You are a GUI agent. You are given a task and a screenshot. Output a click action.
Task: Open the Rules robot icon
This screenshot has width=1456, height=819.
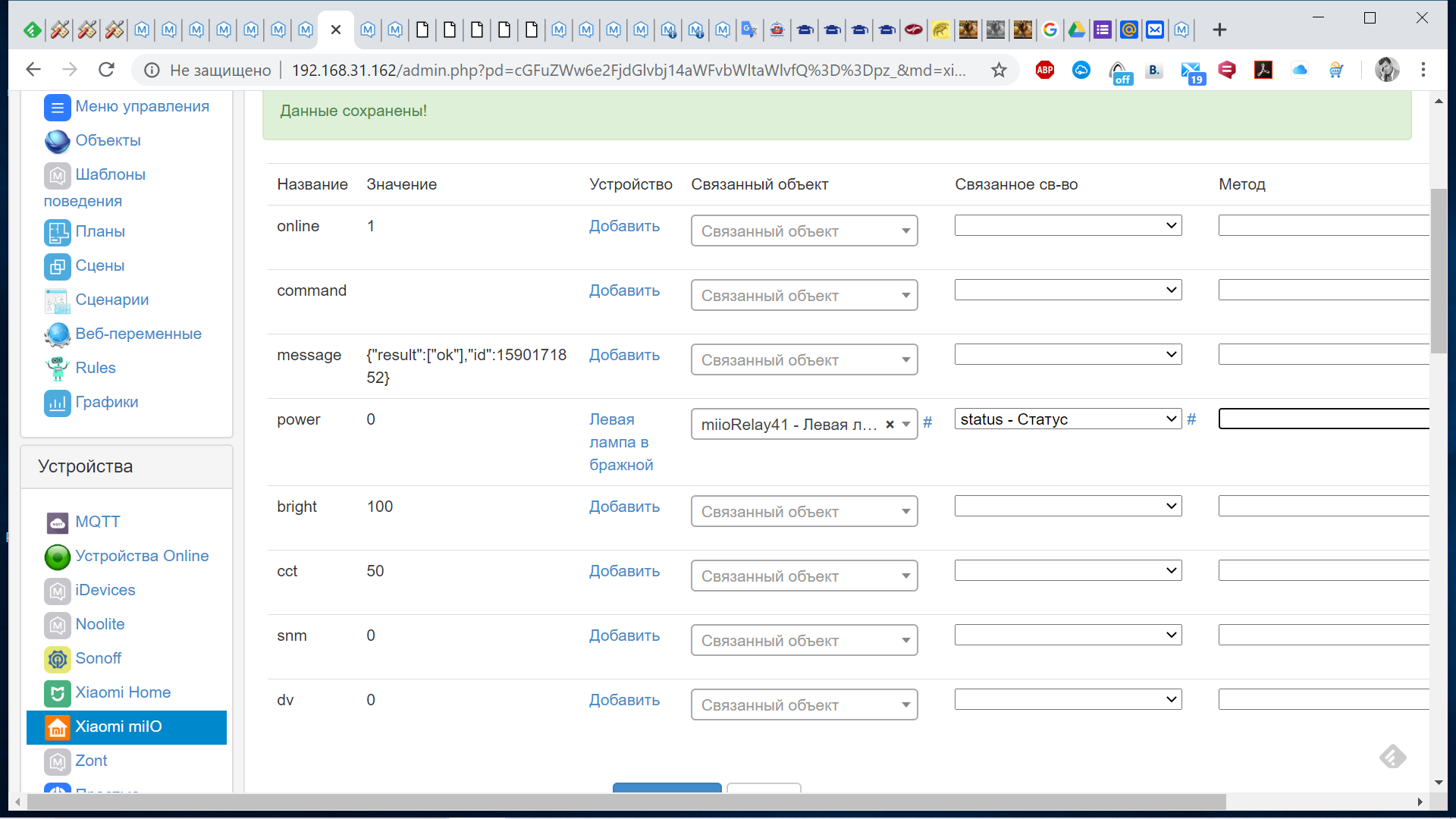(58, 369)
